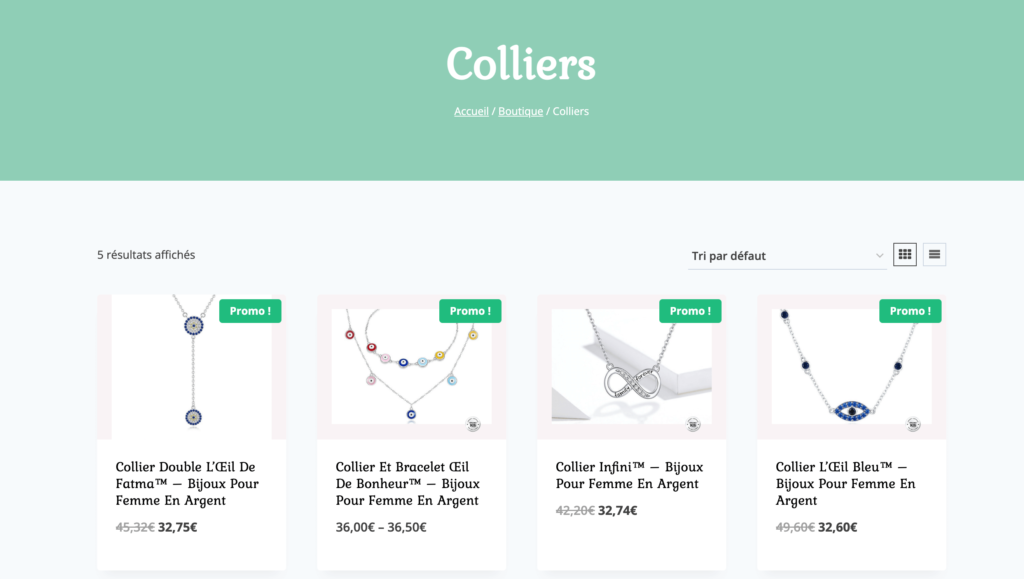Viewport: 1024px width, 579px height.
Task: Click the 32,75€ sale price
Action: (178, 527)
